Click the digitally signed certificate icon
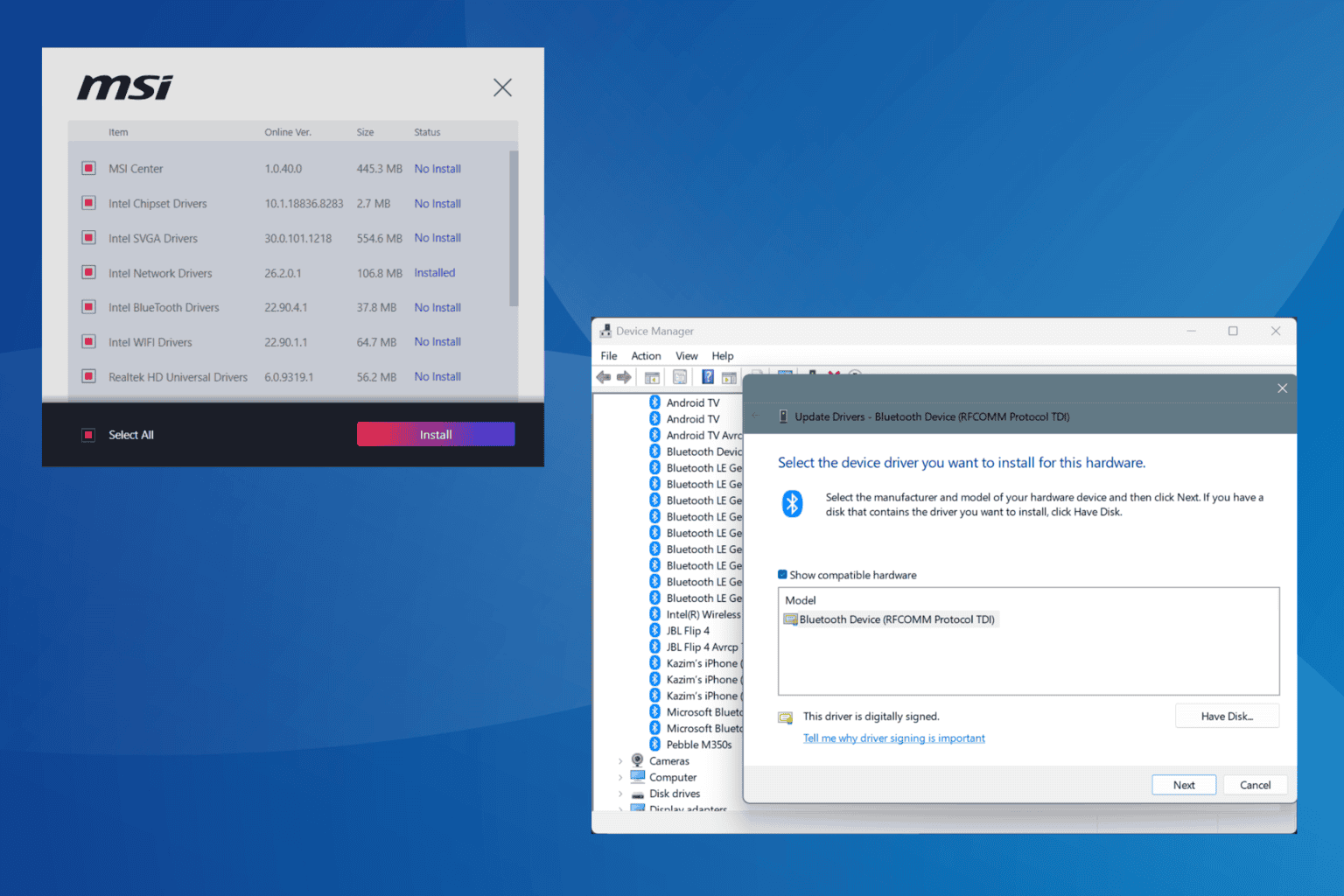Screen dimensions: 1344x896 786,717
